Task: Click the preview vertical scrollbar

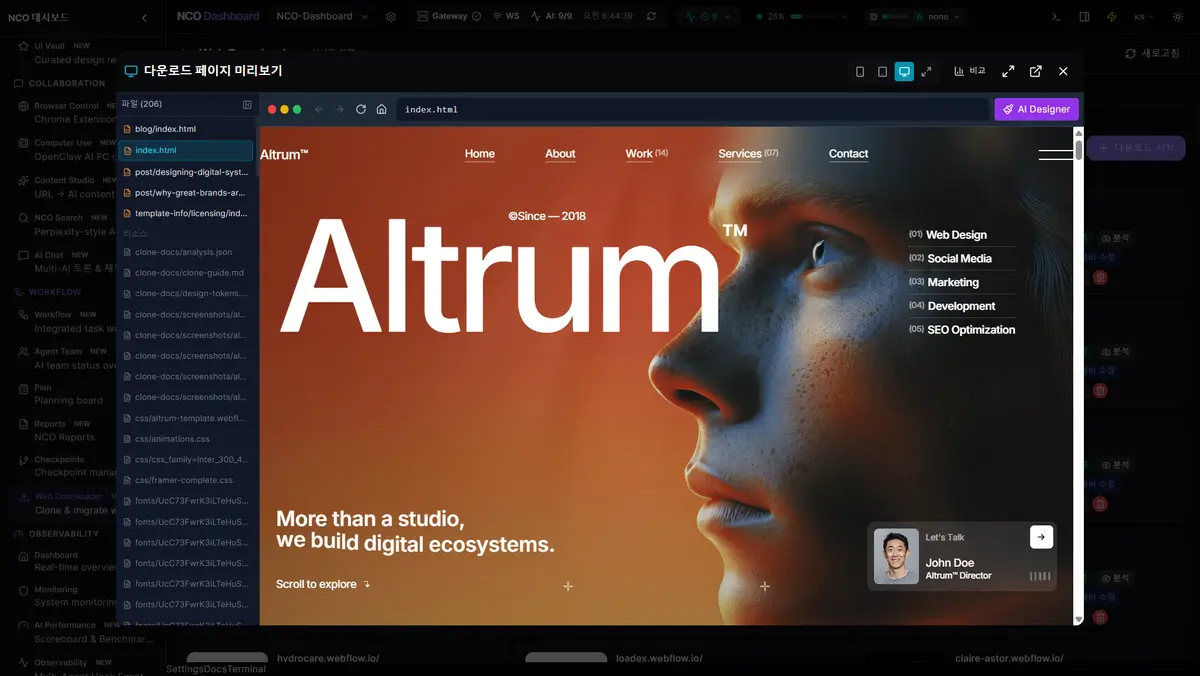Action: (x=1078, y=150)
